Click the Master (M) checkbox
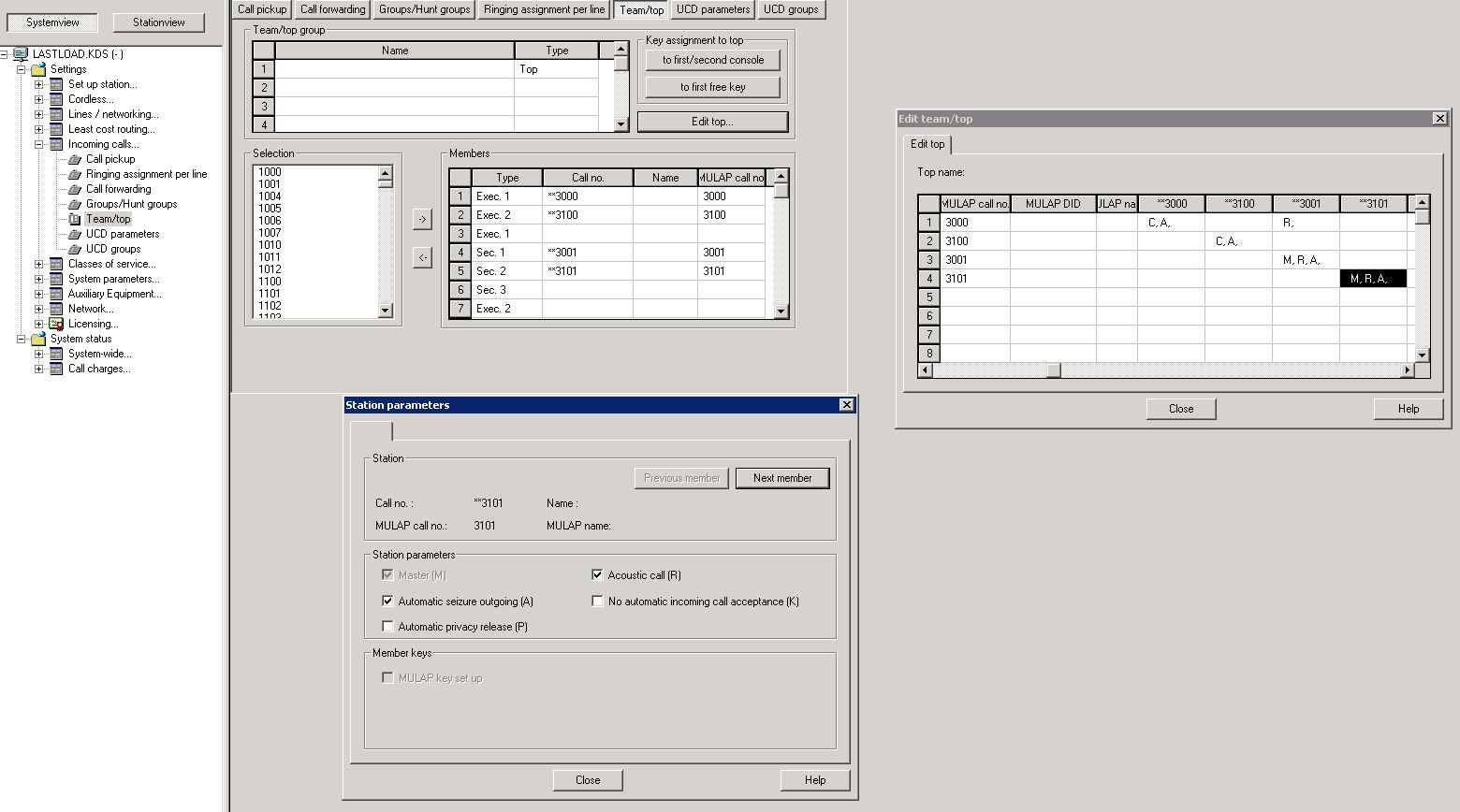This screenshot has height=812, width=1460. (x=387, y=575)
